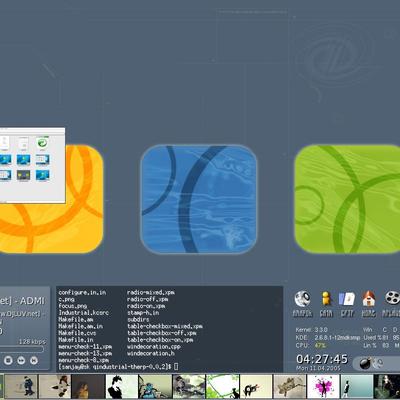Click menu-check-11.xpm in the terminal
400x400 pixels.
tap(85, 347)
